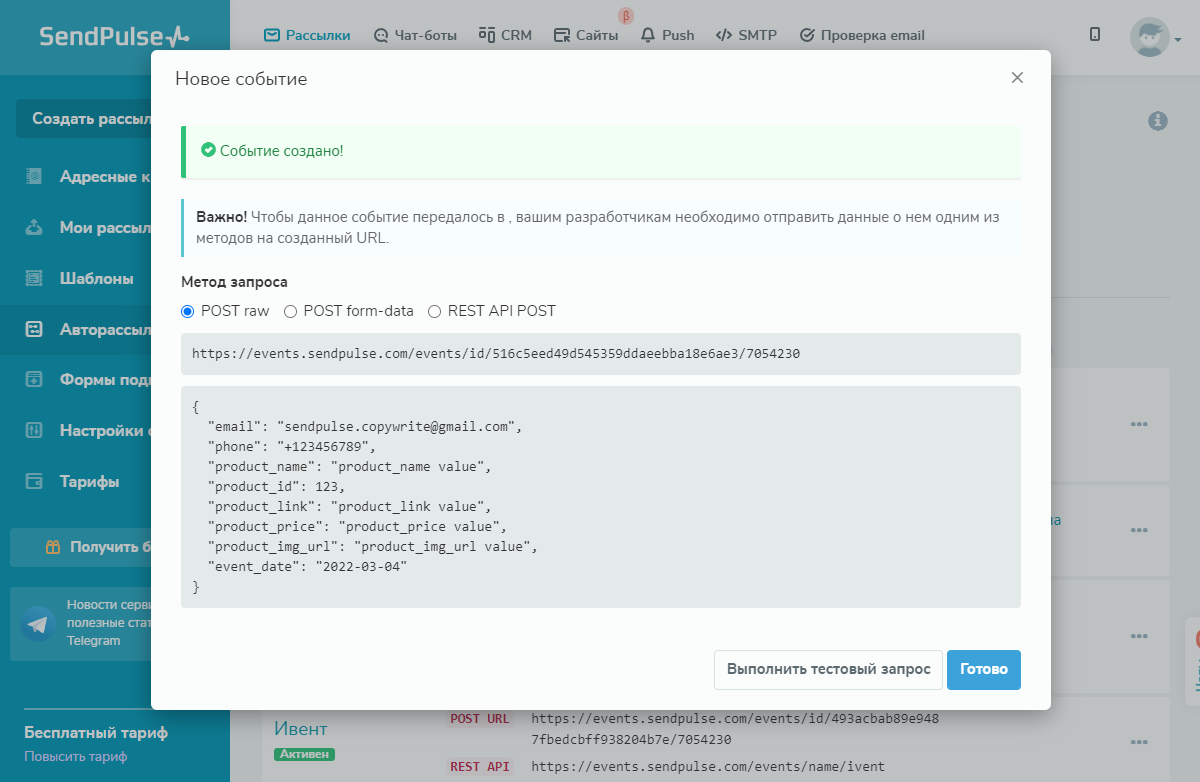The image size is (1200, 782).
Task: Open three-dots menu for Ивент row
Action: [x=1139, y=742]
